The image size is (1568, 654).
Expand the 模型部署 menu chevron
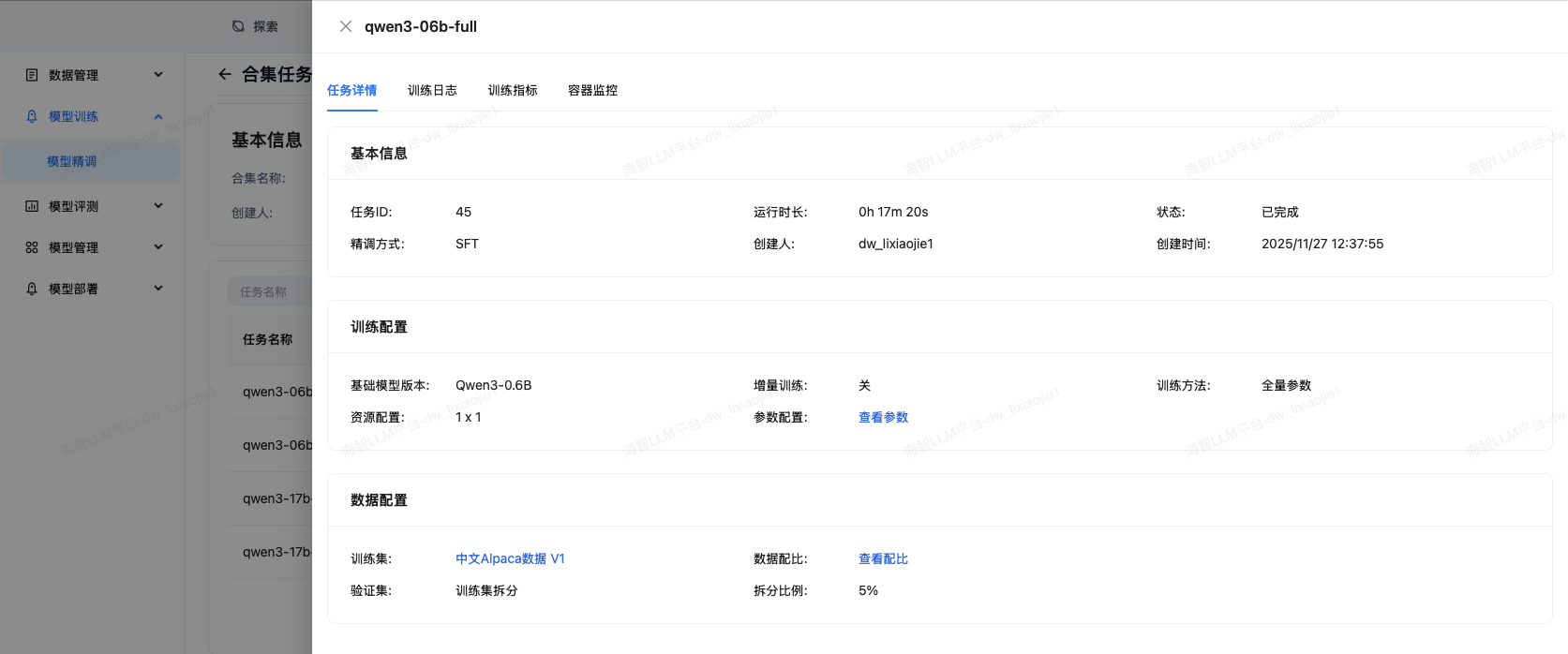pyautogui.click(x=158, y=289)
